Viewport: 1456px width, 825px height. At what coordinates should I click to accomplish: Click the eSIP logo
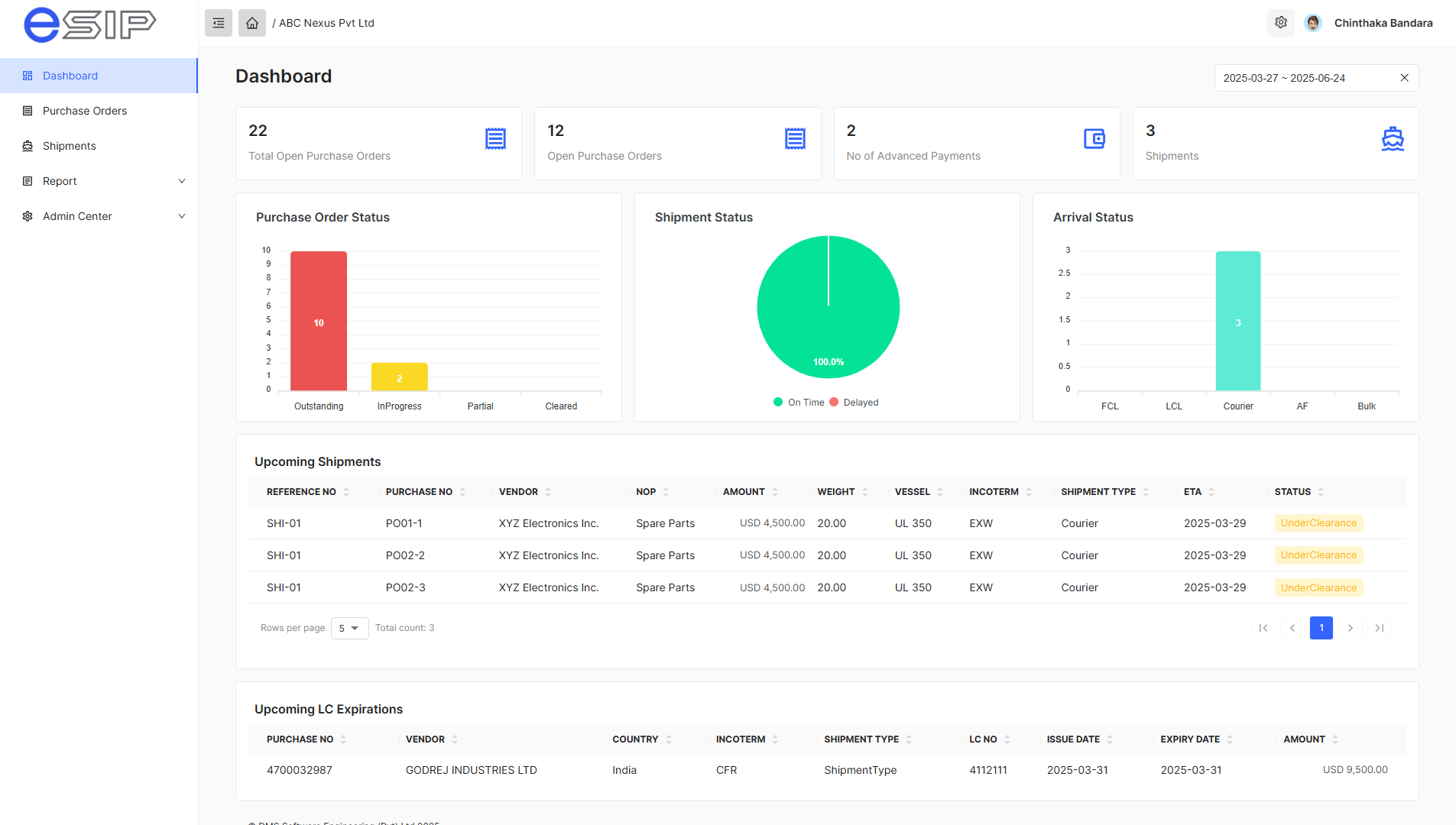coord(90,24)
